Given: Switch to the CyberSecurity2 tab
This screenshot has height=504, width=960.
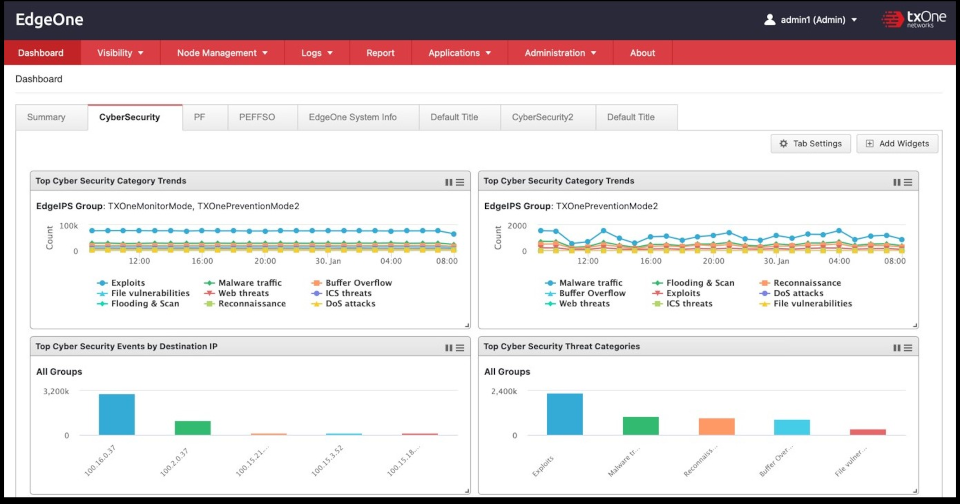Looking at the screenshot, I should [548, 117].
